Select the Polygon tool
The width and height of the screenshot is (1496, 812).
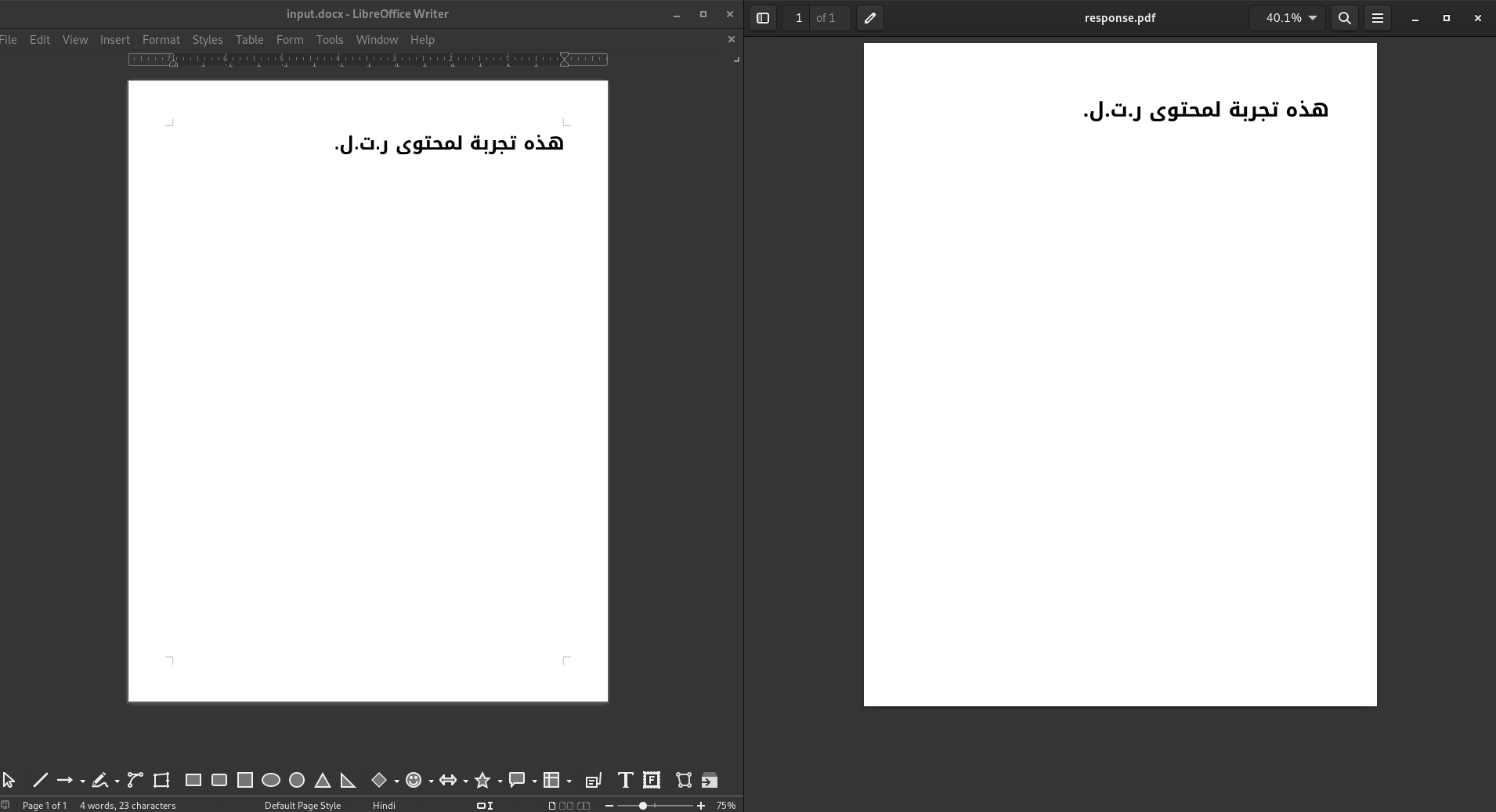click(x=161, y=780)
